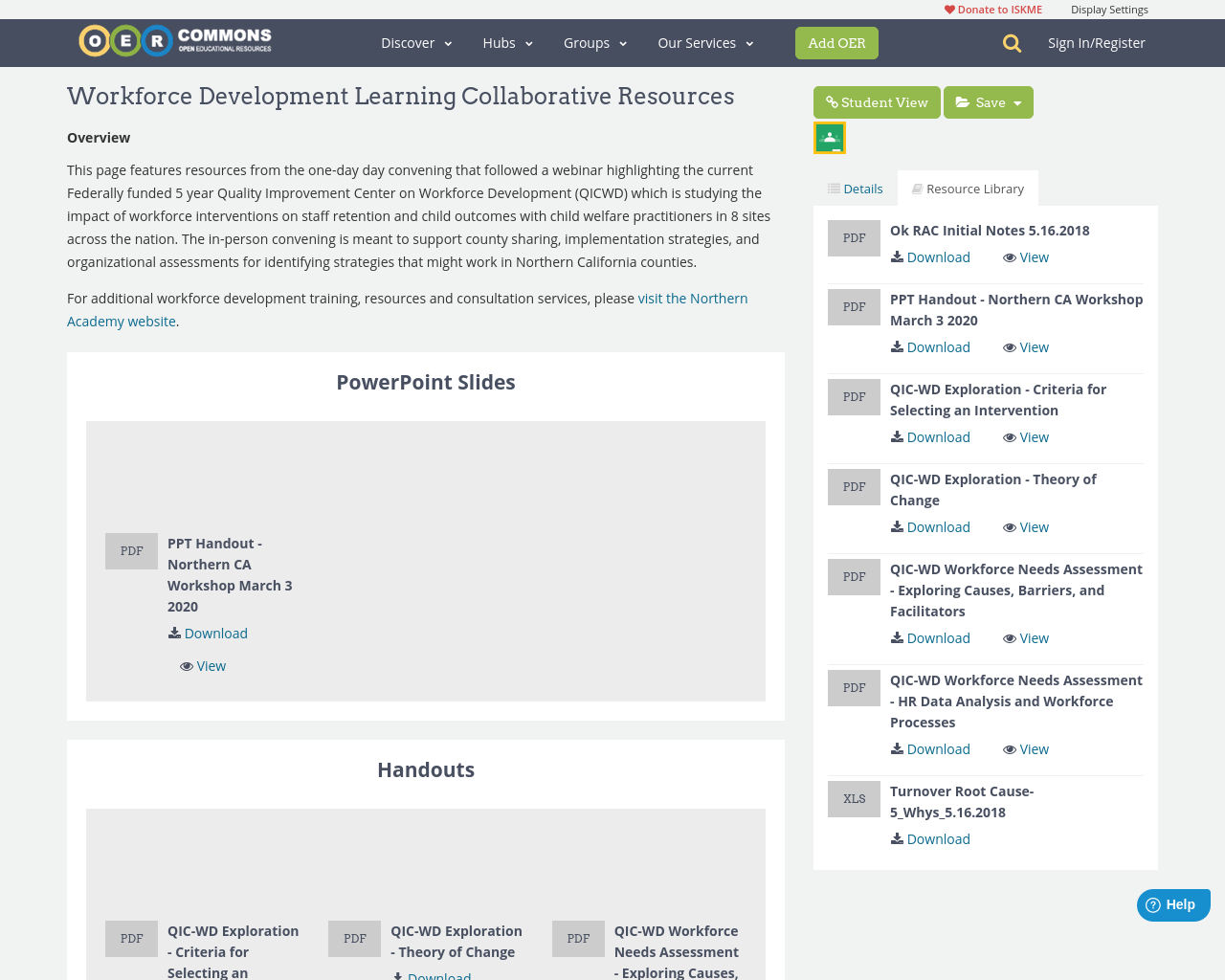This screenshot has height=980, width=1225.
Task: Select the Student View pencil icon
Action: click(x=832, y=100)
